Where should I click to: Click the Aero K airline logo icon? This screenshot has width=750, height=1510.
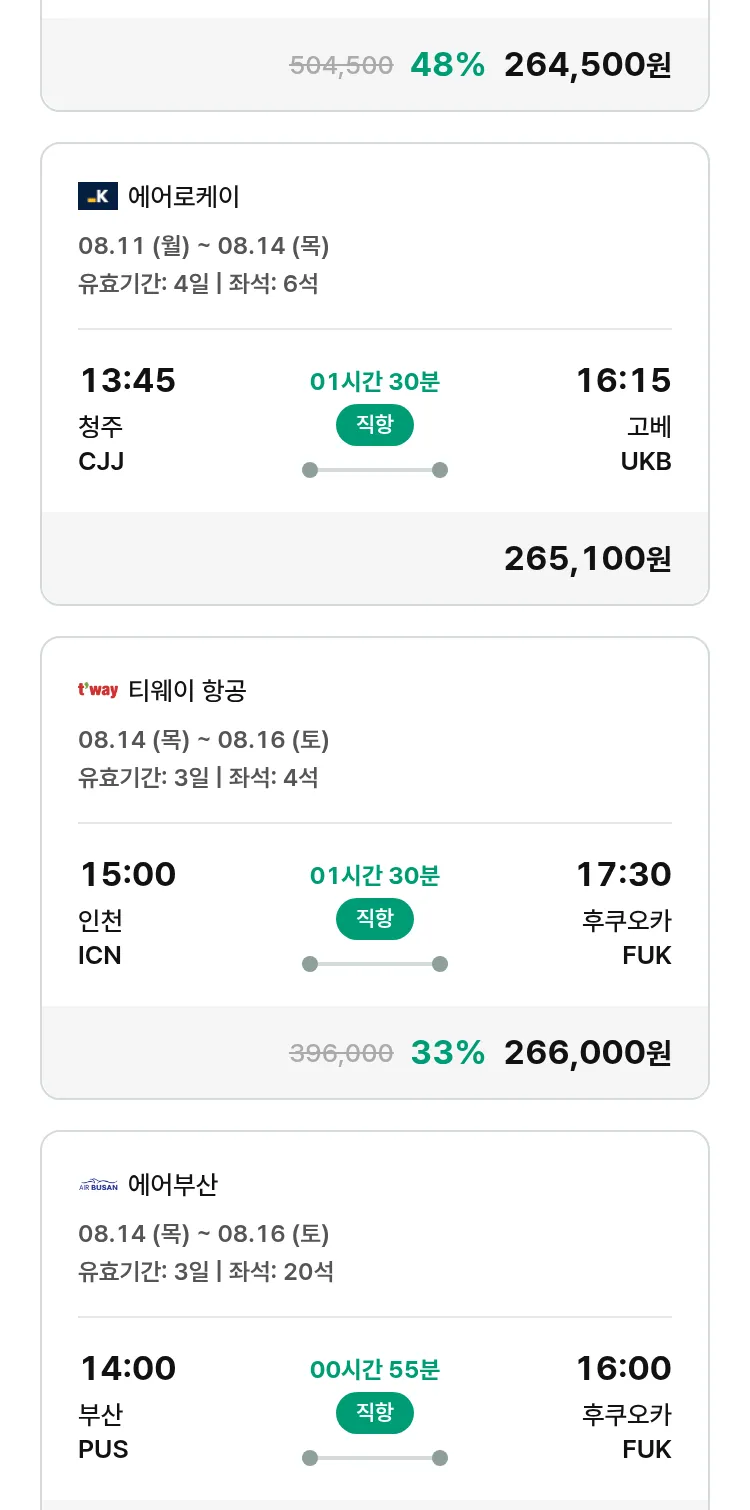point(98,196)
